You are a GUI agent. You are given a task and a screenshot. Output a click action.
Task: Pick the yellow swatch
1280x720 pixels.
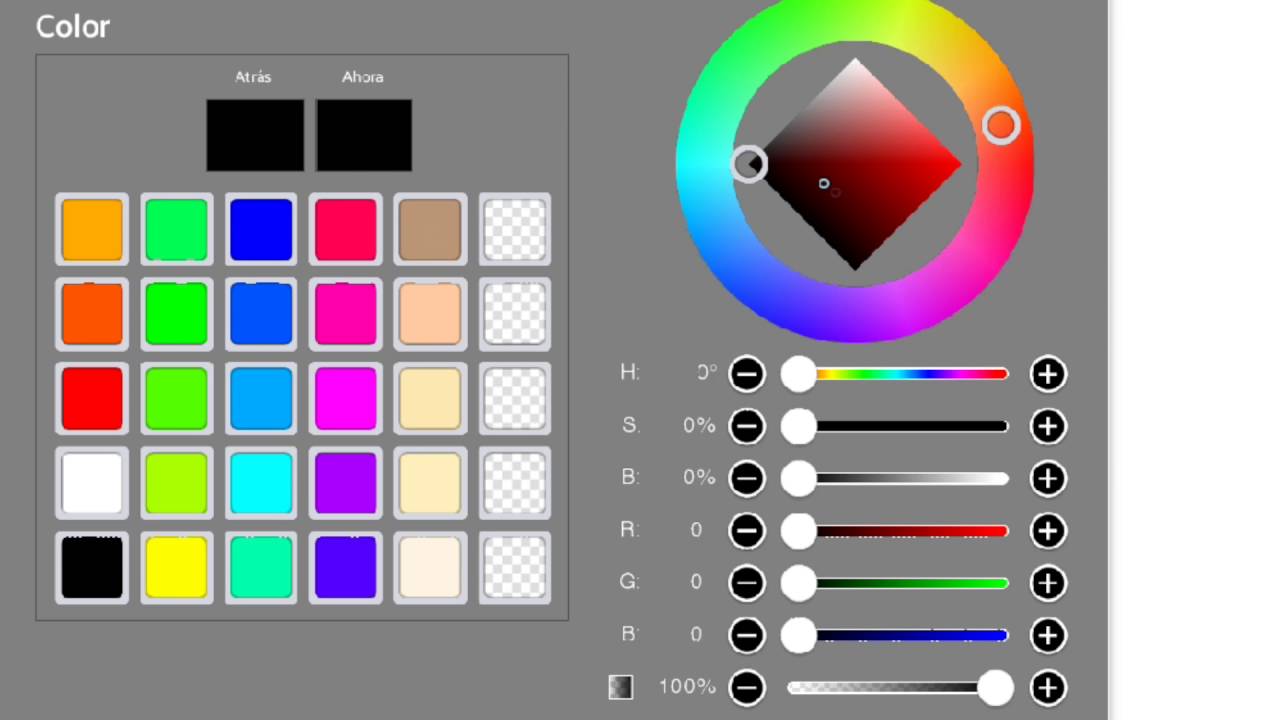tap(177, 567)
